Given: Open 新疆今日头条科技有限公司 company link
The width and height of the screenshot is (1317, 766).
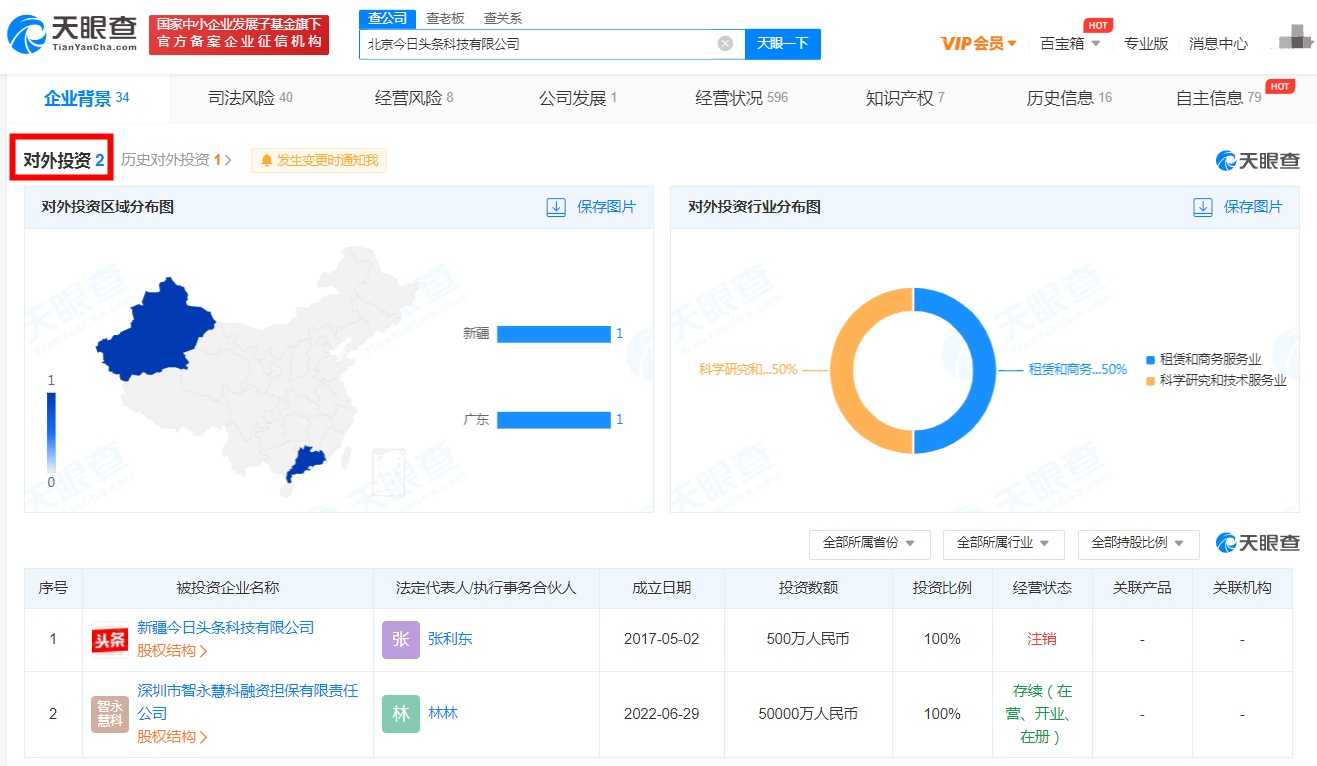Looking at the screenshot, I should (x=226, y=627).
